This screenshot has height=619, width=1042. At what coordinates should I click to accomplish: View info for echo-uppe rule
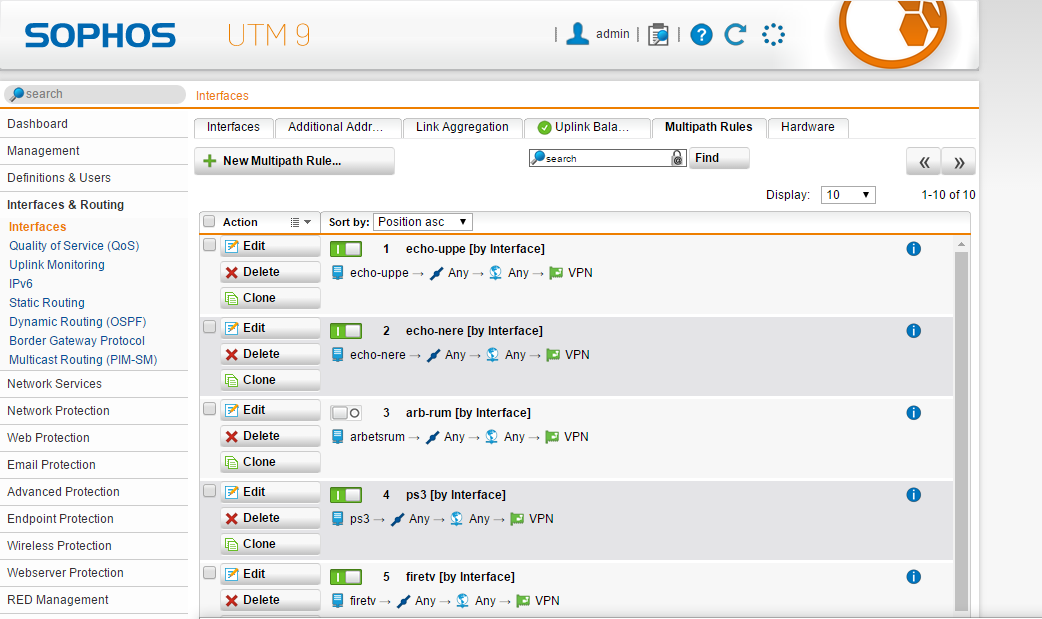pos(913,248)
